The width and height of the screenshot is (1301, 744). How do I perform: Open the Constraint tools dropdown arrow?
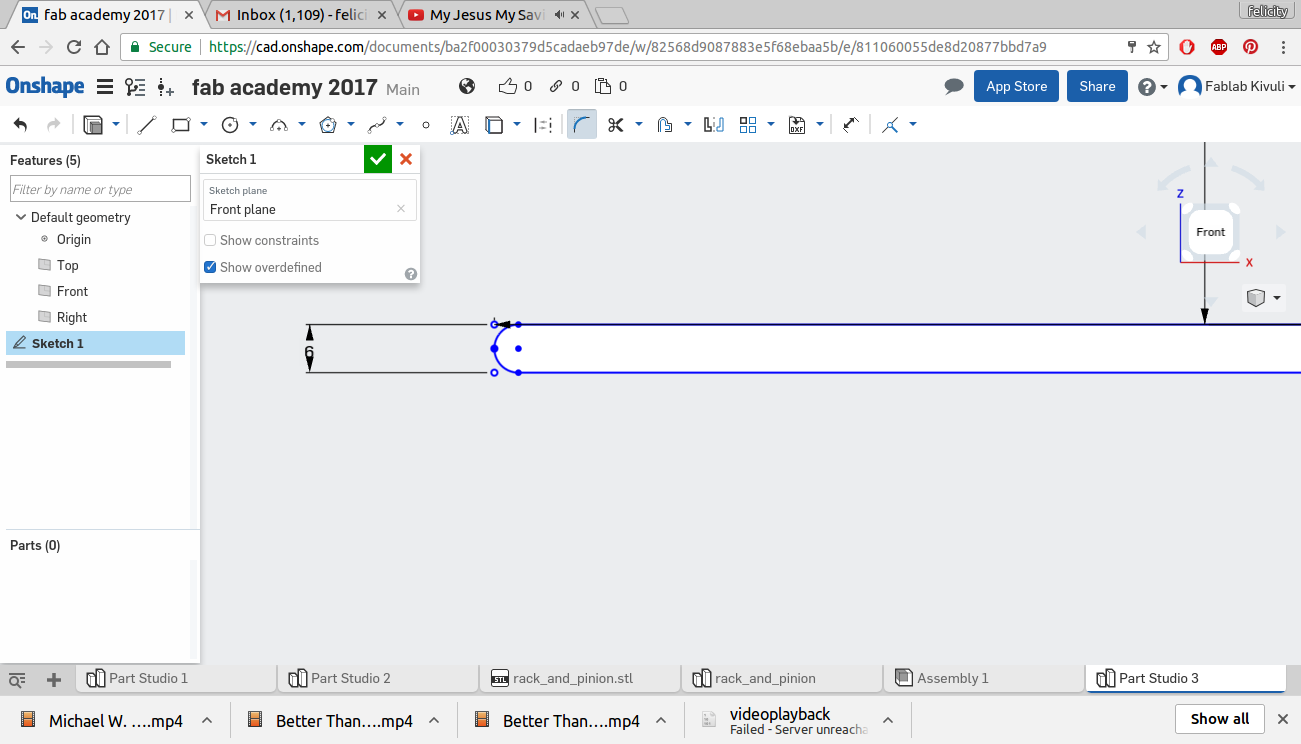pos(913,125)
